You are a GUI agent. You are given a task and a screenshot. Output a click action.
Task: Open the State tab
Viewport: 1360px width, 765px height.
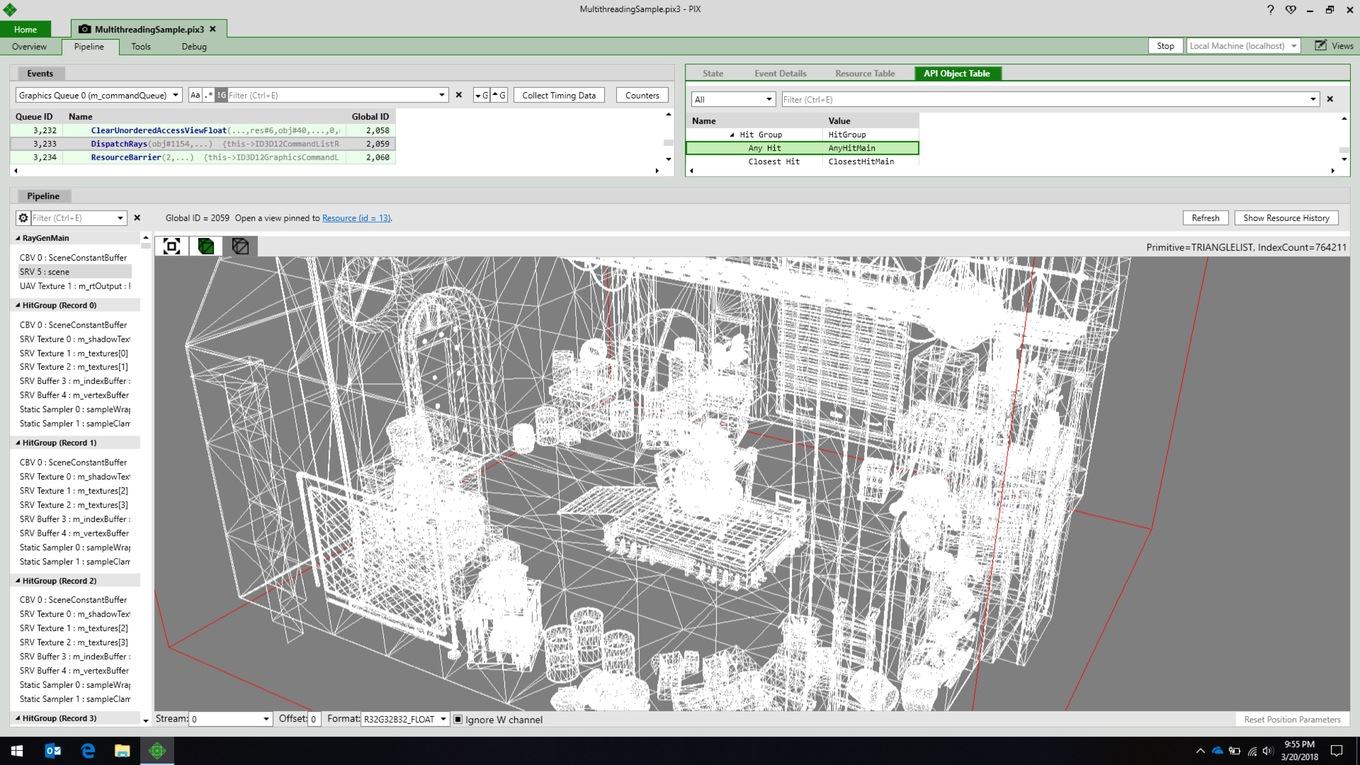pyautogui.click(x=713, y=73)
